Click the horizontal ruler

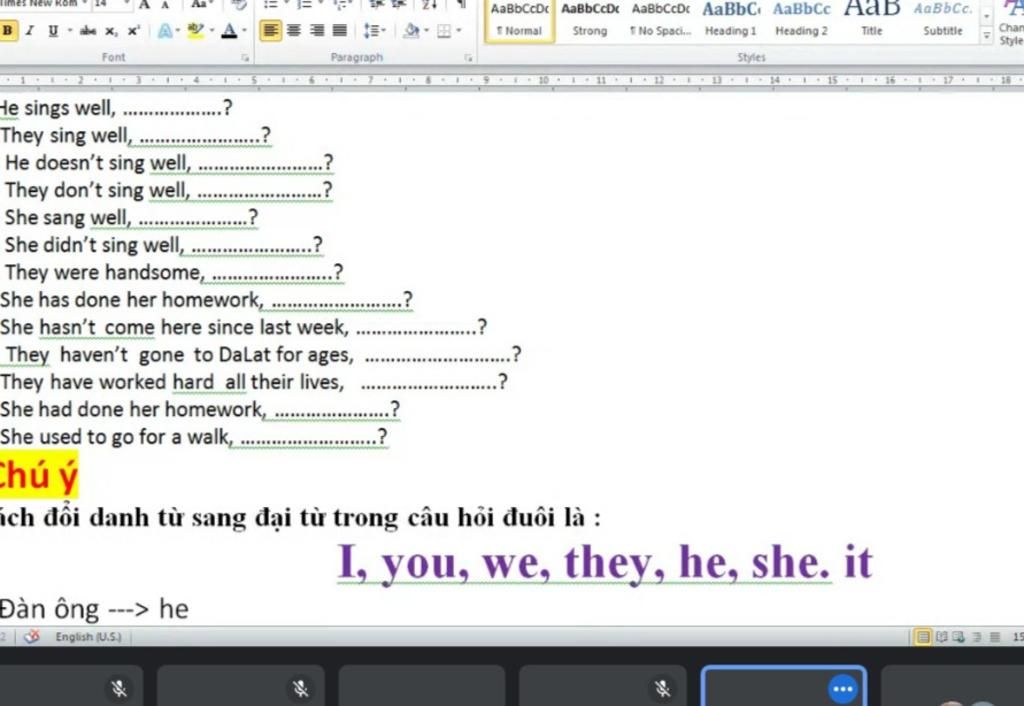point(512,80)
